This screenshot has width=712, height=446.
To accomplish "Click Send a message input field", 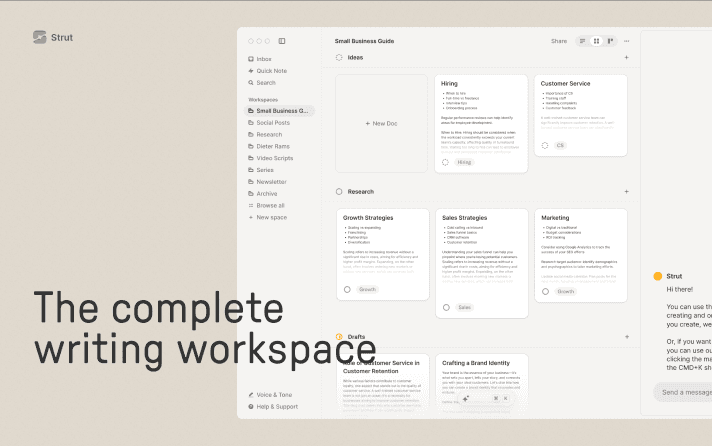I will tap(682, 392).
